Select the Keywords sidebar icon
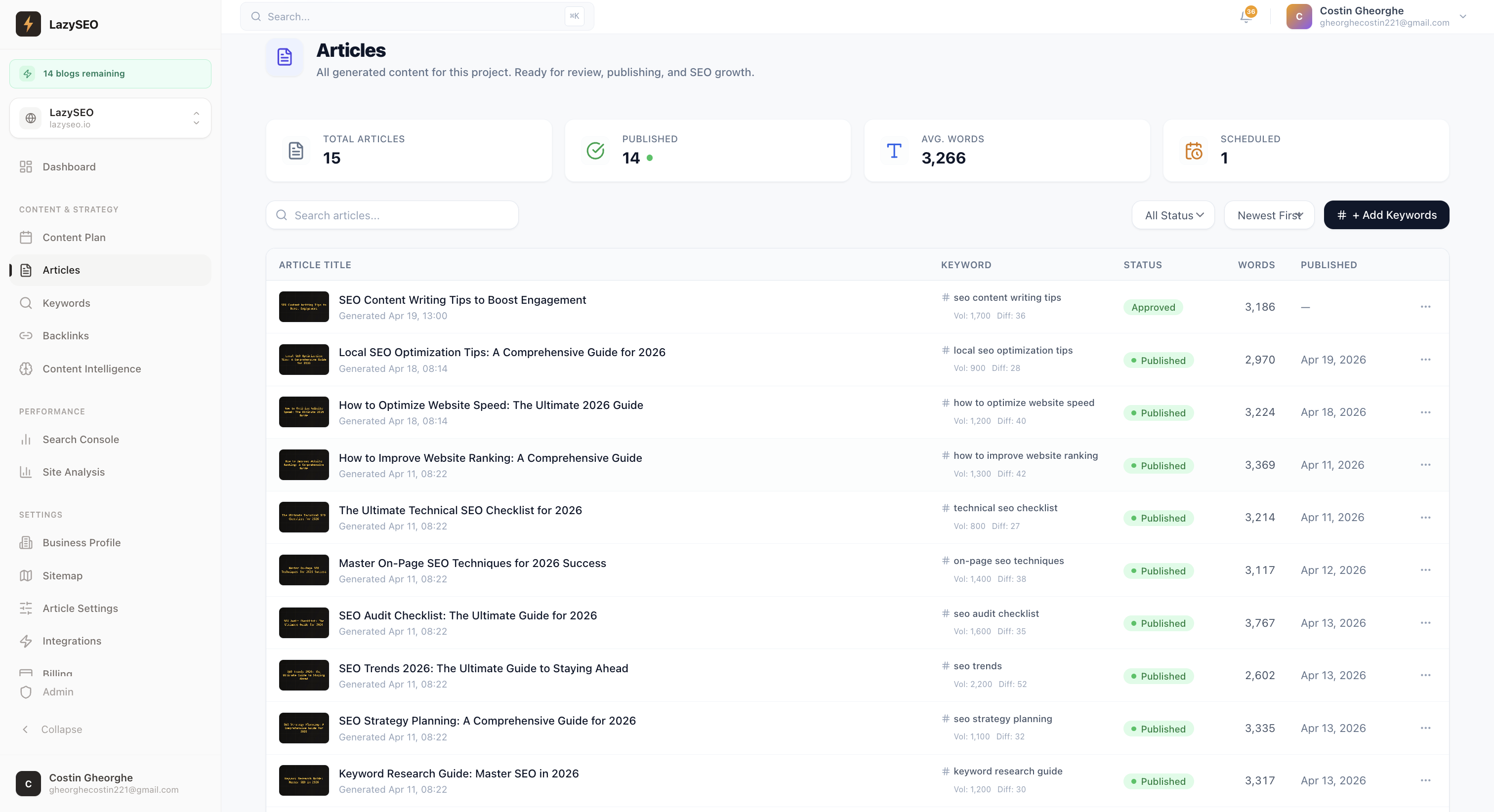The image size is (1494, 812). (x=26, y=303)
